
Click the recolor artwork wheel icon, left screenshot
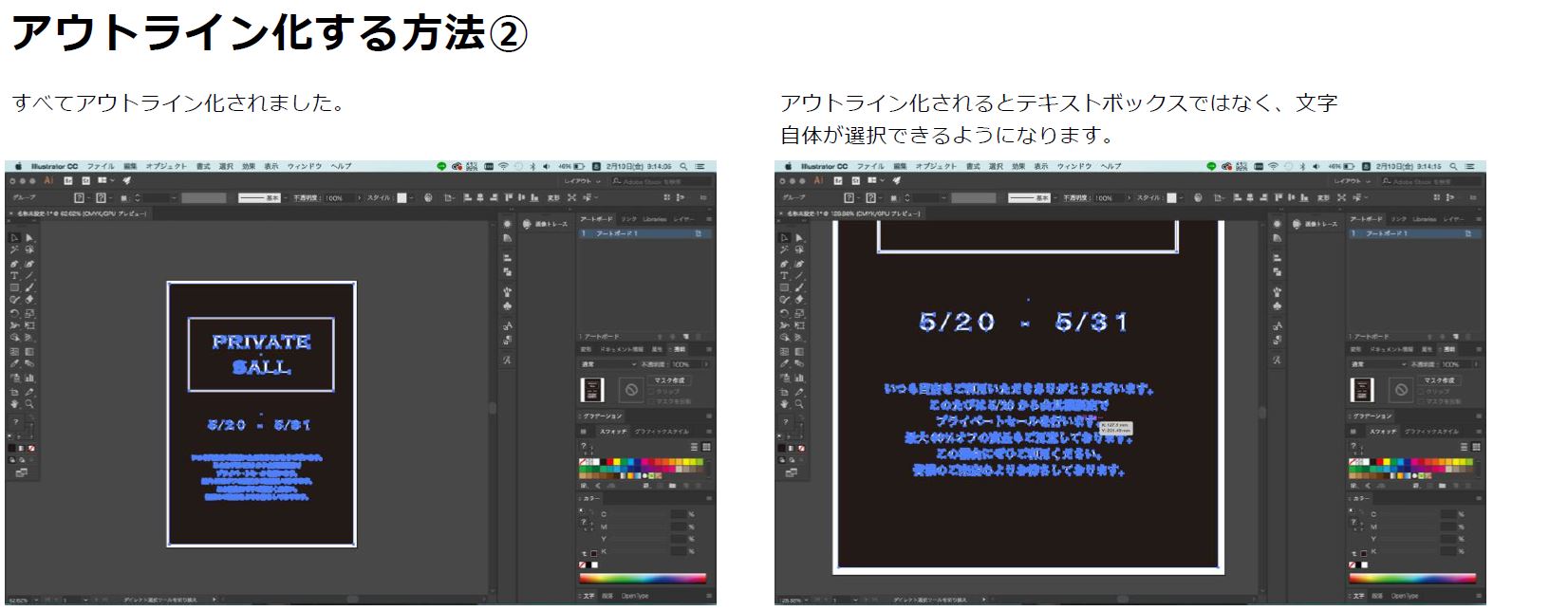428,197
